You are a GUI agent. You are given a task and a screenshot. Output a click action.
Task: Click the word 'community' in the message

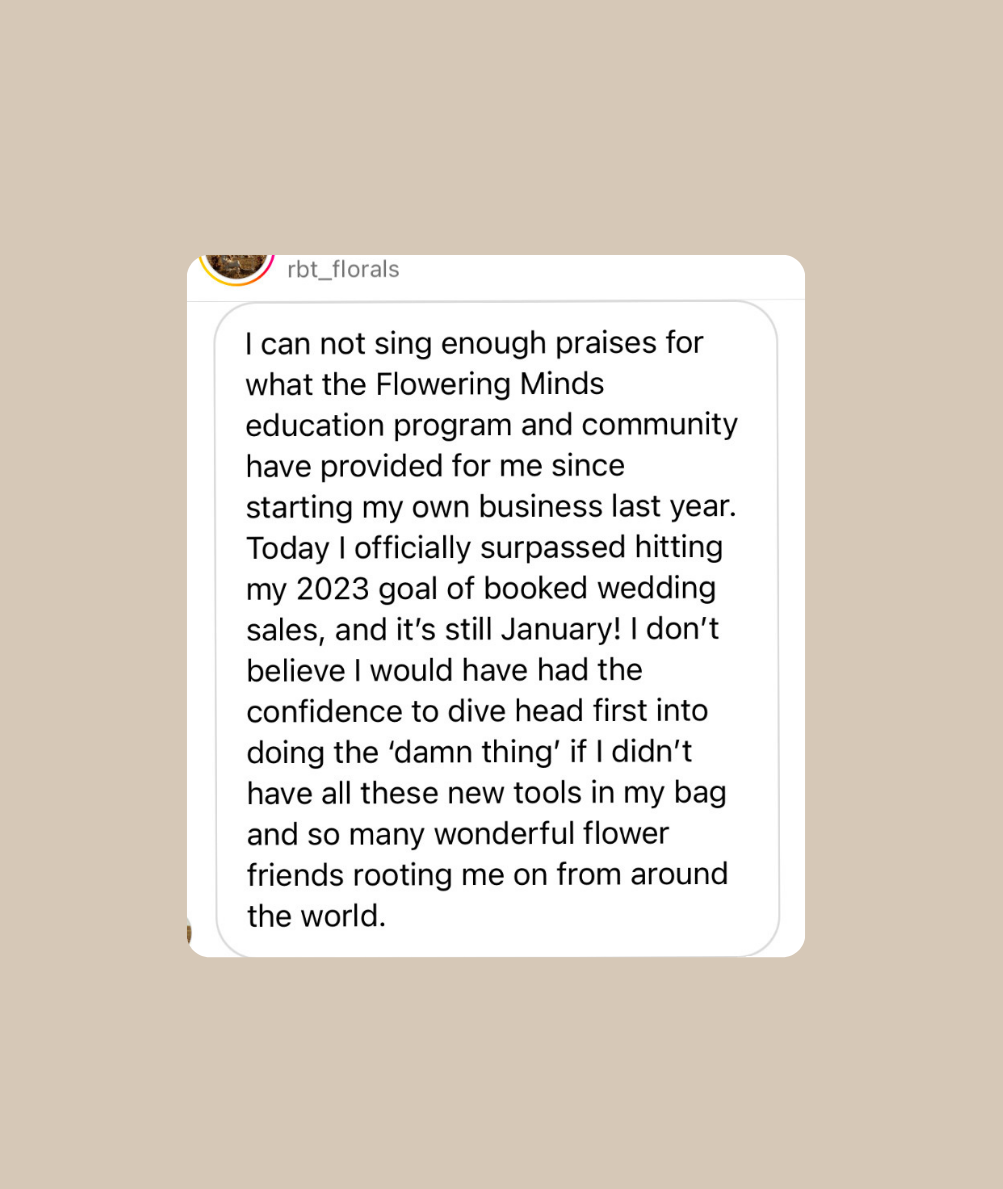coord(660,425)
